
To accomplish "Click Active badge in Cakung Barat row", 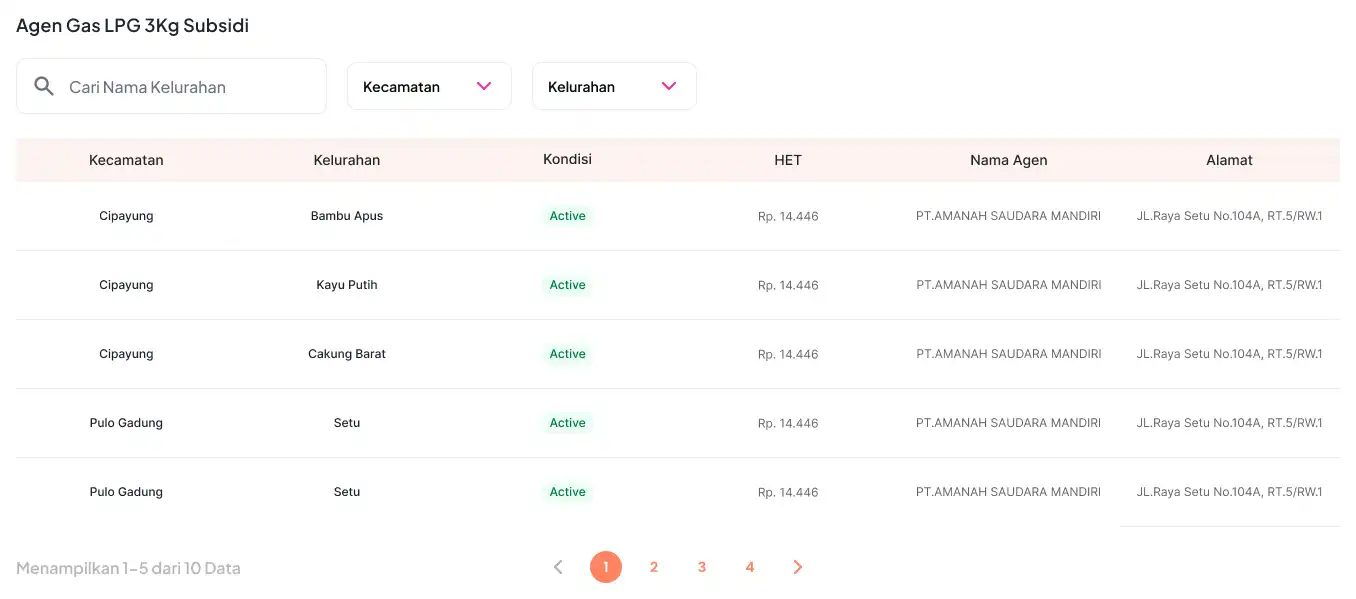I will (x=567, y=354).
